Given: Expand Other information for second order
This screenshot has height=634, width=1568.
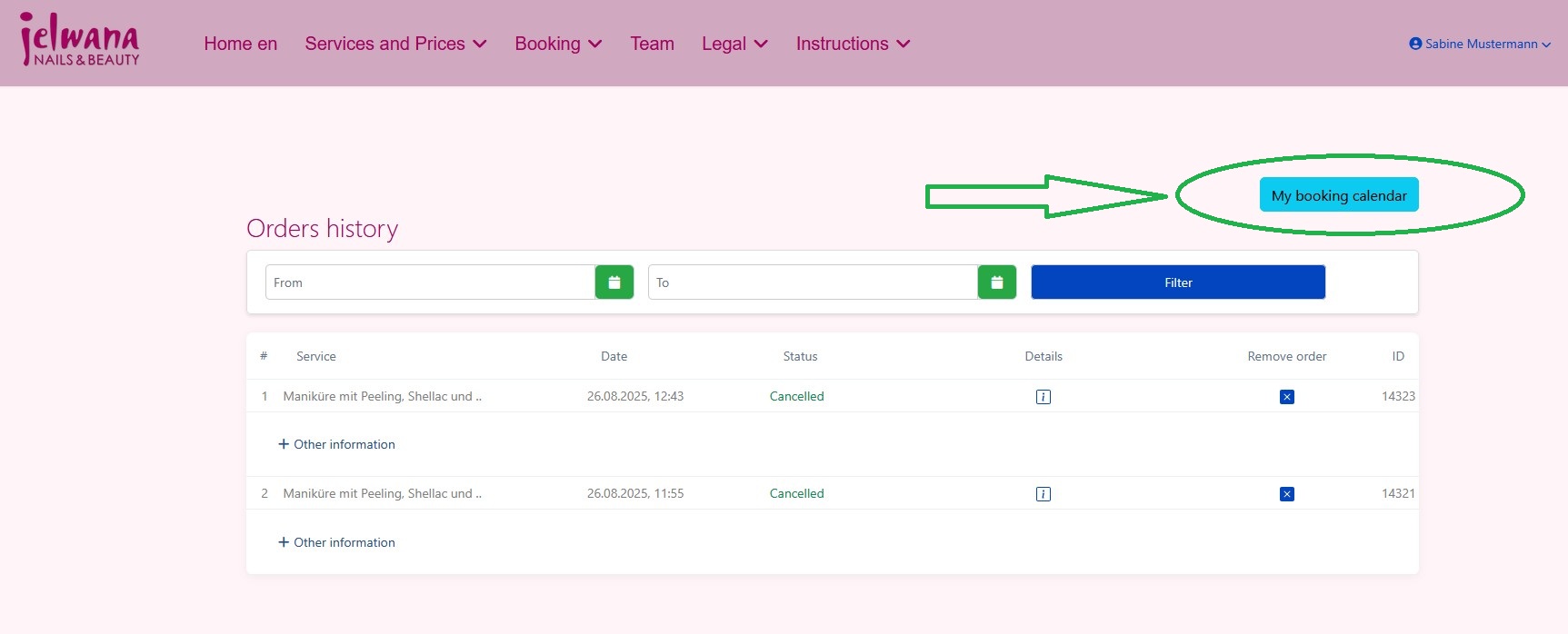Looking at the screenshot, I should click(336, 542).
